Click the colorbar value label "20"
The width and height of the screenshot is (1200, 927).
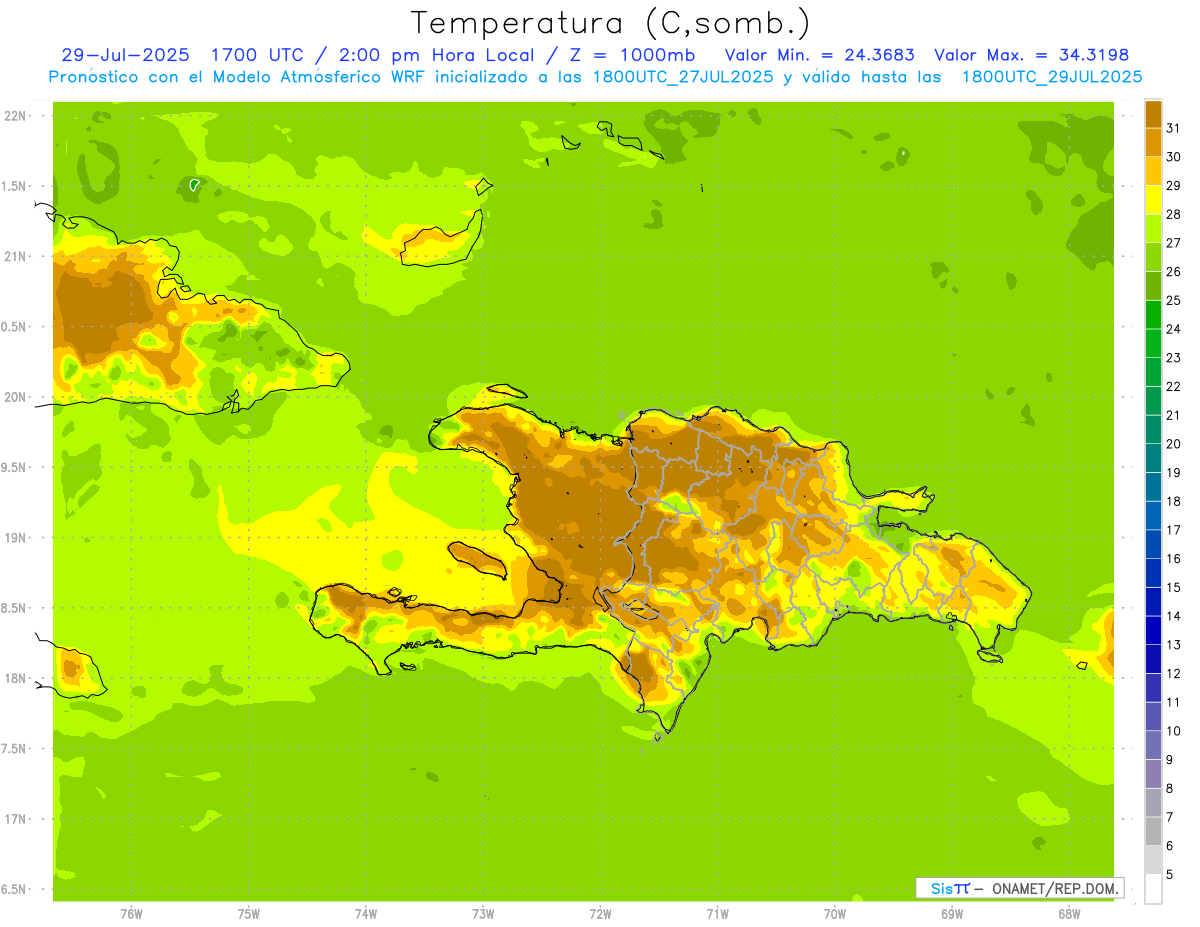pyautogui.click(x=1174, y=444)
